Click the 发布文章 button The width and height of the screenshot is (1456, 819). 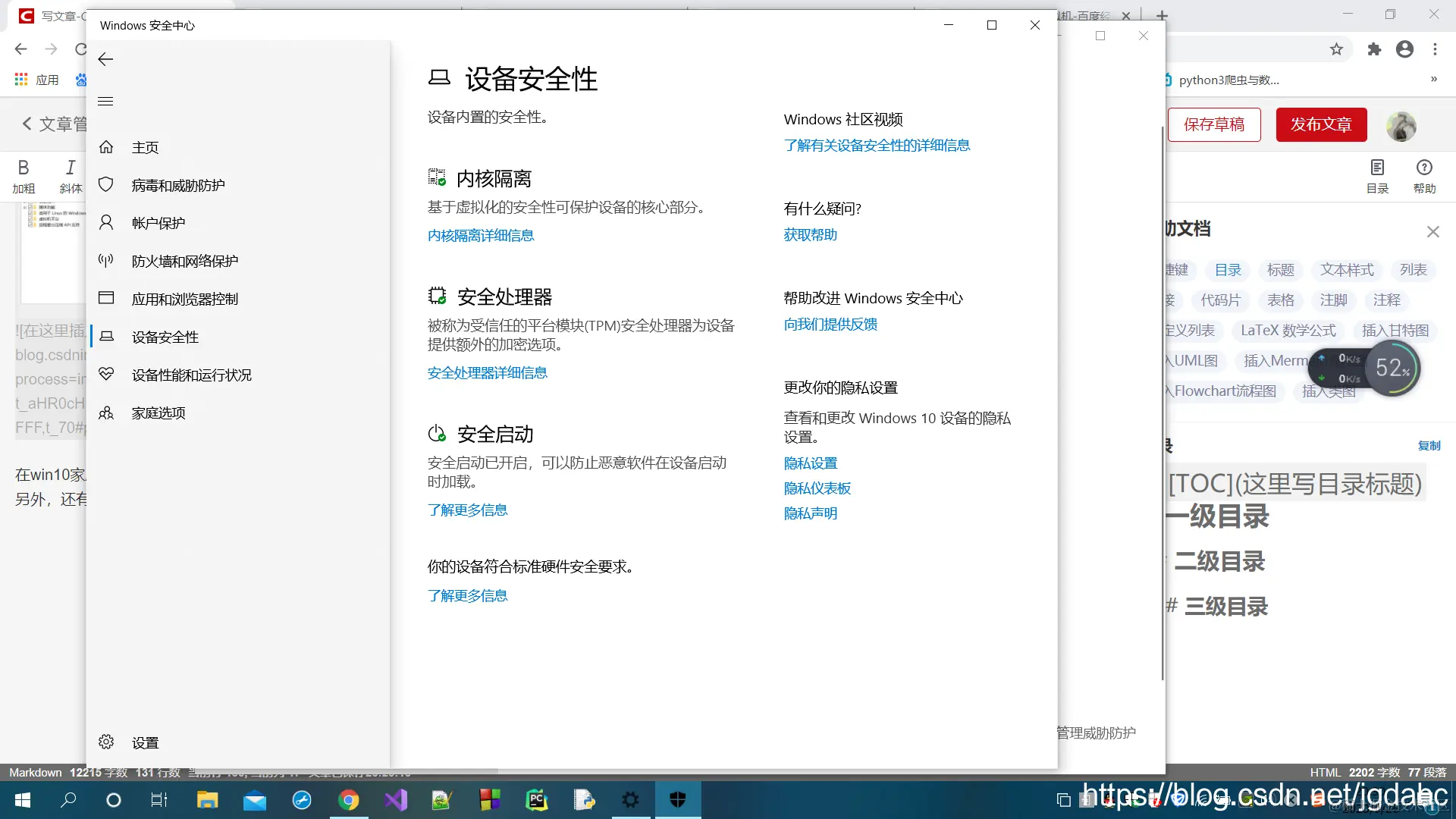tap(1320, 124)
